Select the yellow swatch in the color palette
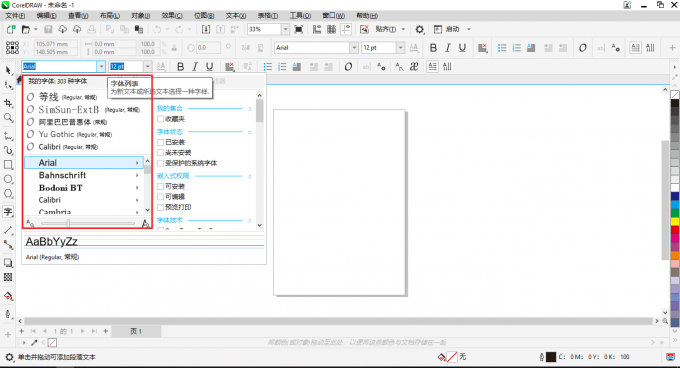 [x=675, y=221]
